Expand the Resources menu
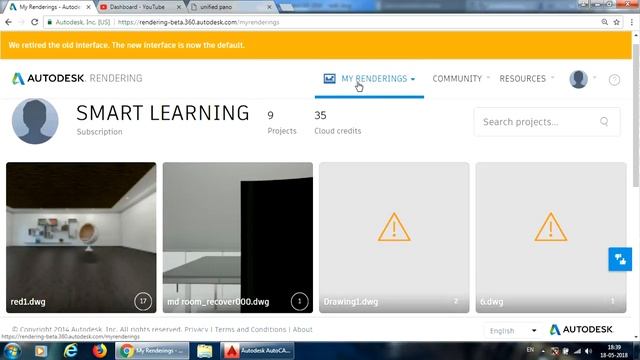640x360 pixels. click(526, 78)
